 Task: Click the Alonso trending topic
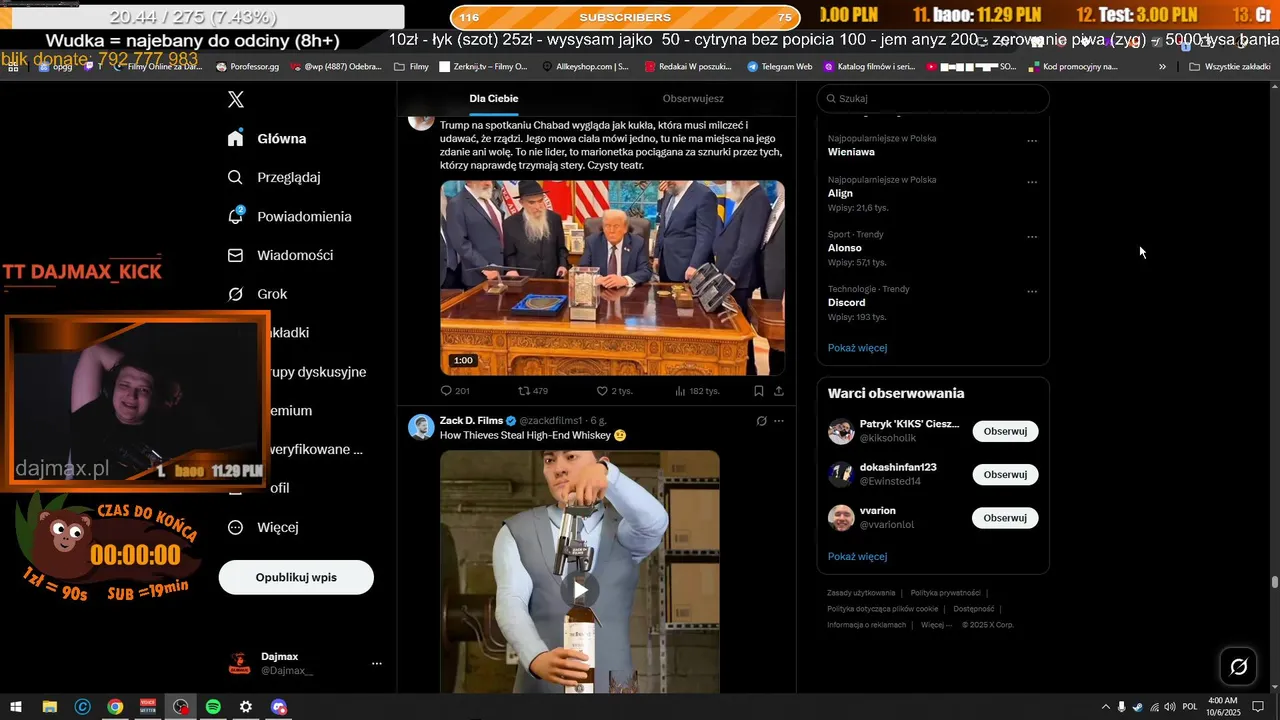844,247
